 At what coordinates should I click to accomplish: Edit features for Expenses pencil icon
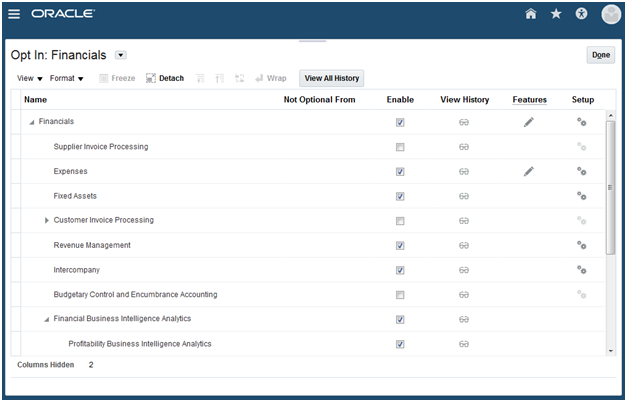point(529,171)
